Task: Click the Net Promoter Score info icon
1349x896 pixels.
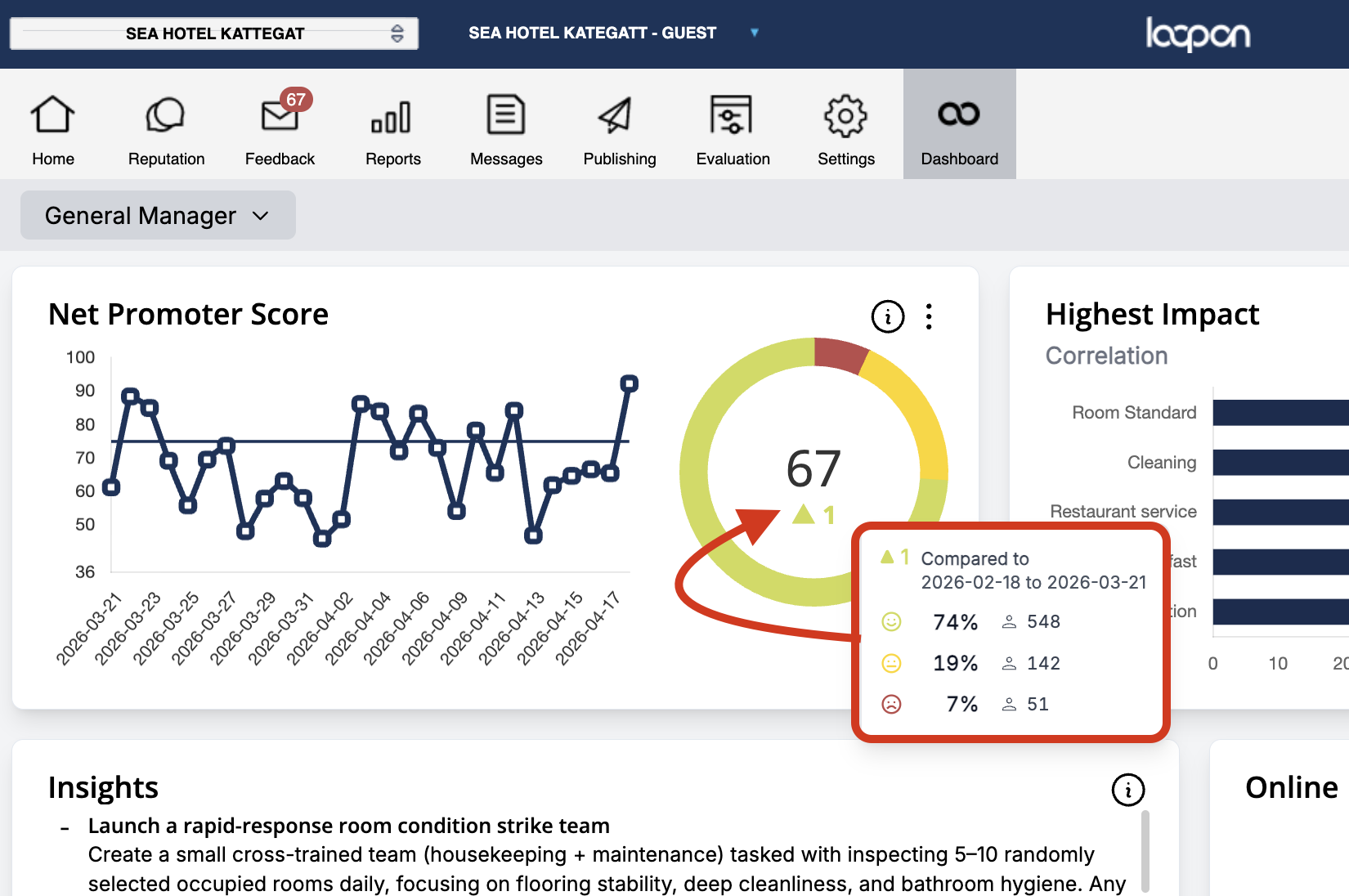Action: [x=888, y=316]
